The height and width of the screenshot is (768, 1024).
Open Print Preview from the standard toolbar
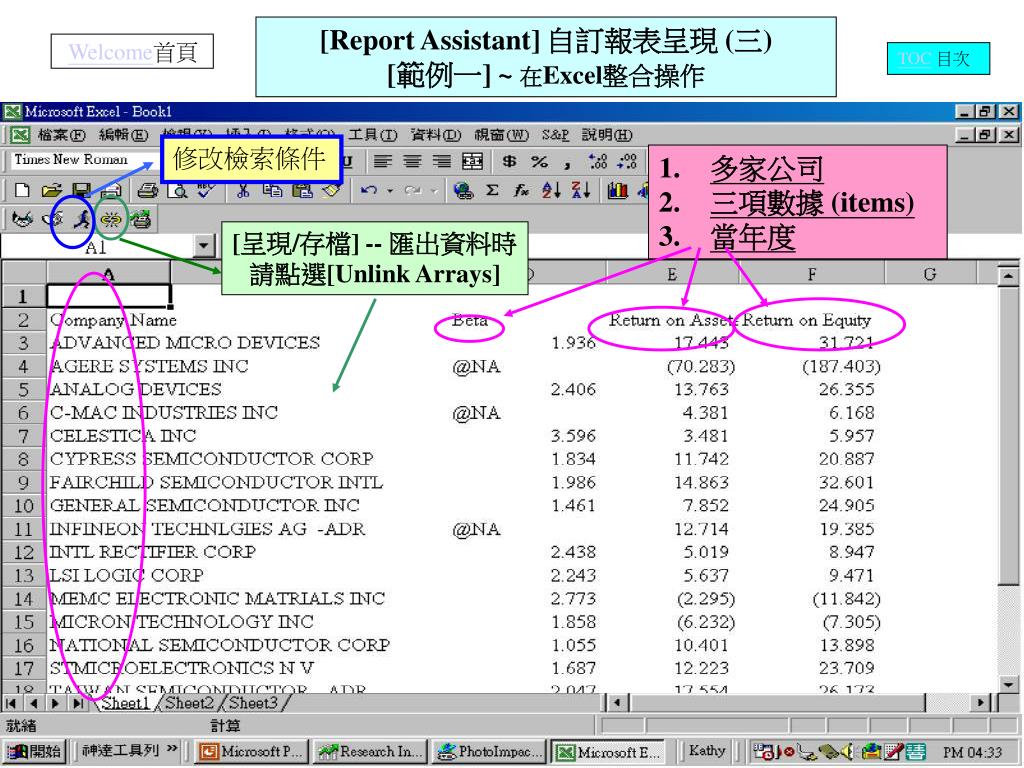[x=177, y=190]
